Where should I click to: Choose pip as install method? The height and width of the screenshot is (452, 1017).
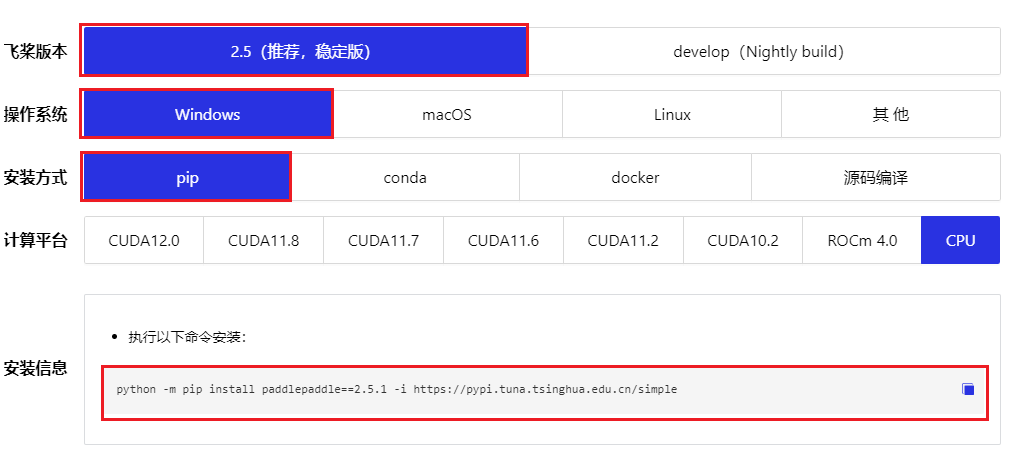(x=188, y=177)
